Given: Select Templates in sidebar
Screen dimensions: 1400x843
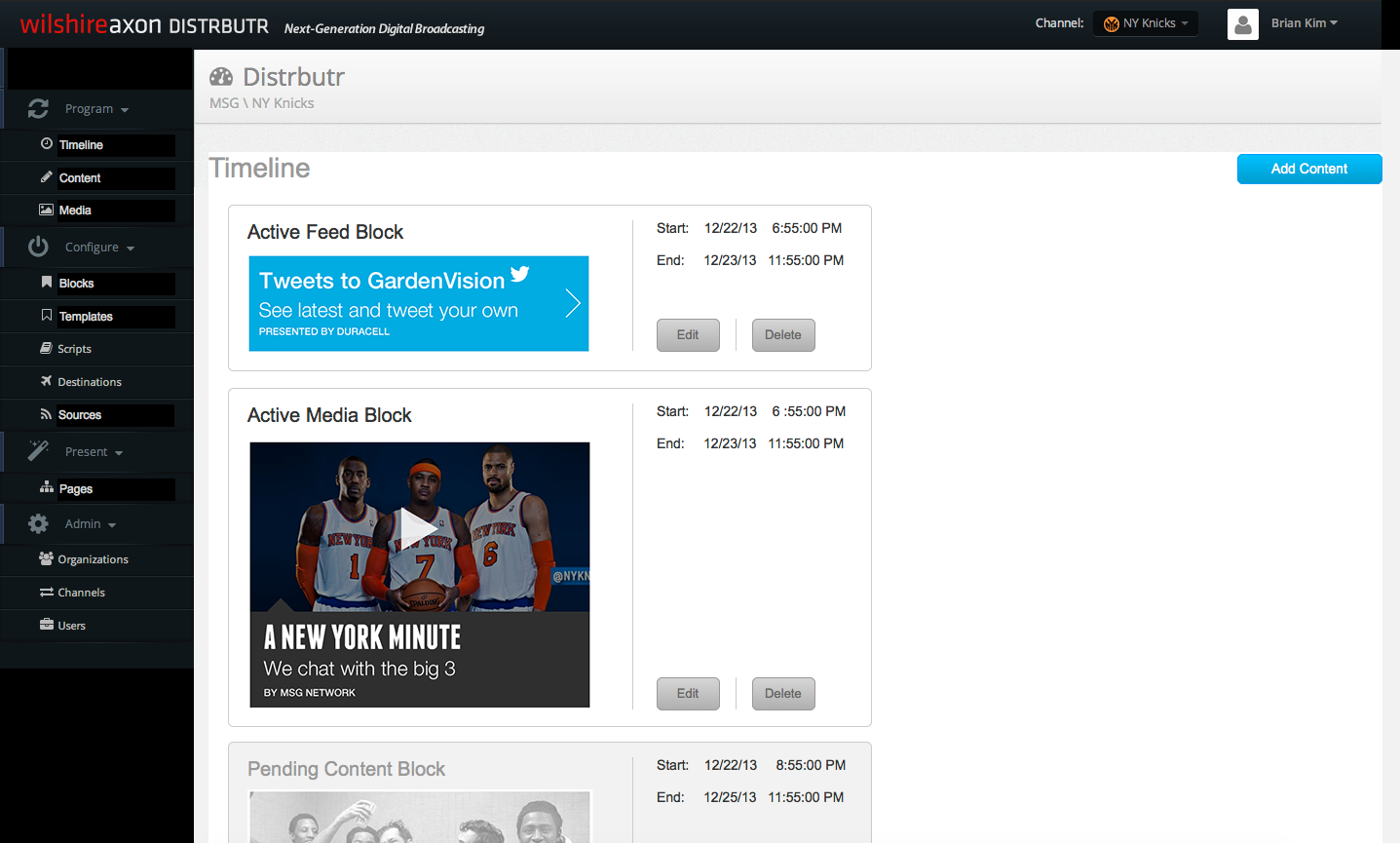Looking at the screenshot, I should coord(86,317).
